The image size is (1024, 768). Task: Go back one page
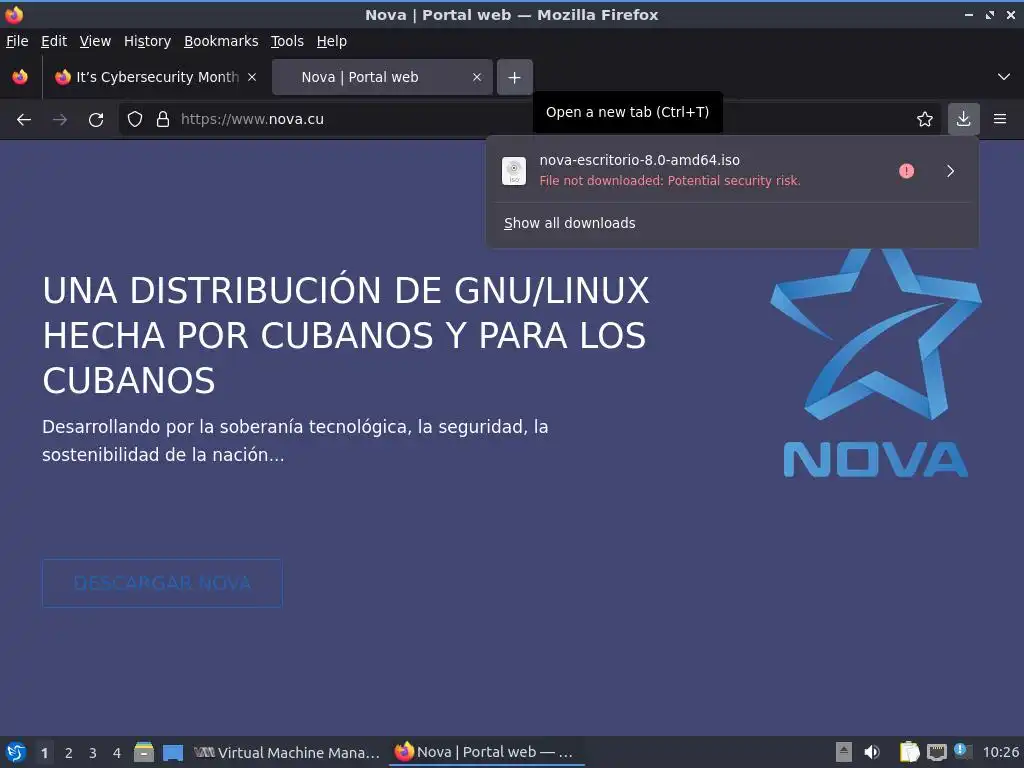point(24,120)
